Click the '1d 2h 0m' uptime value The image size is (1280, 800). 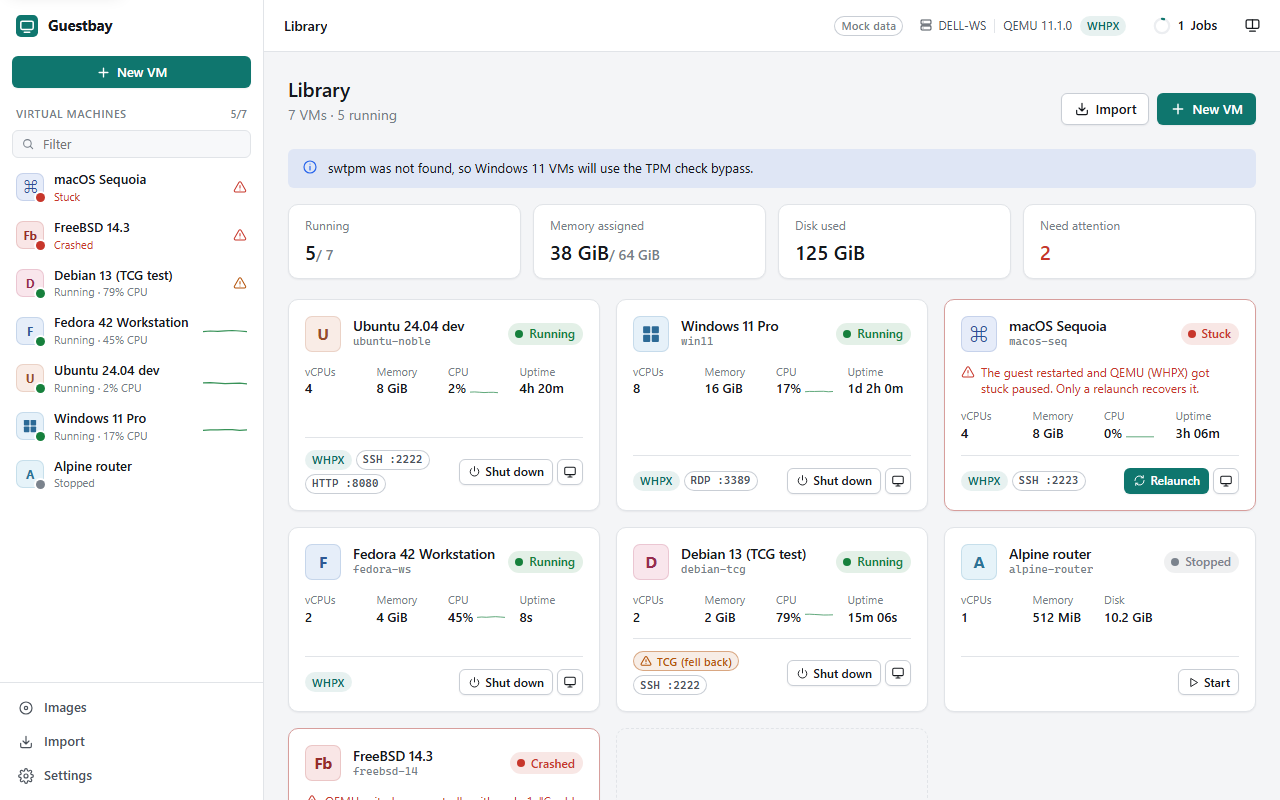click(875, 389)
